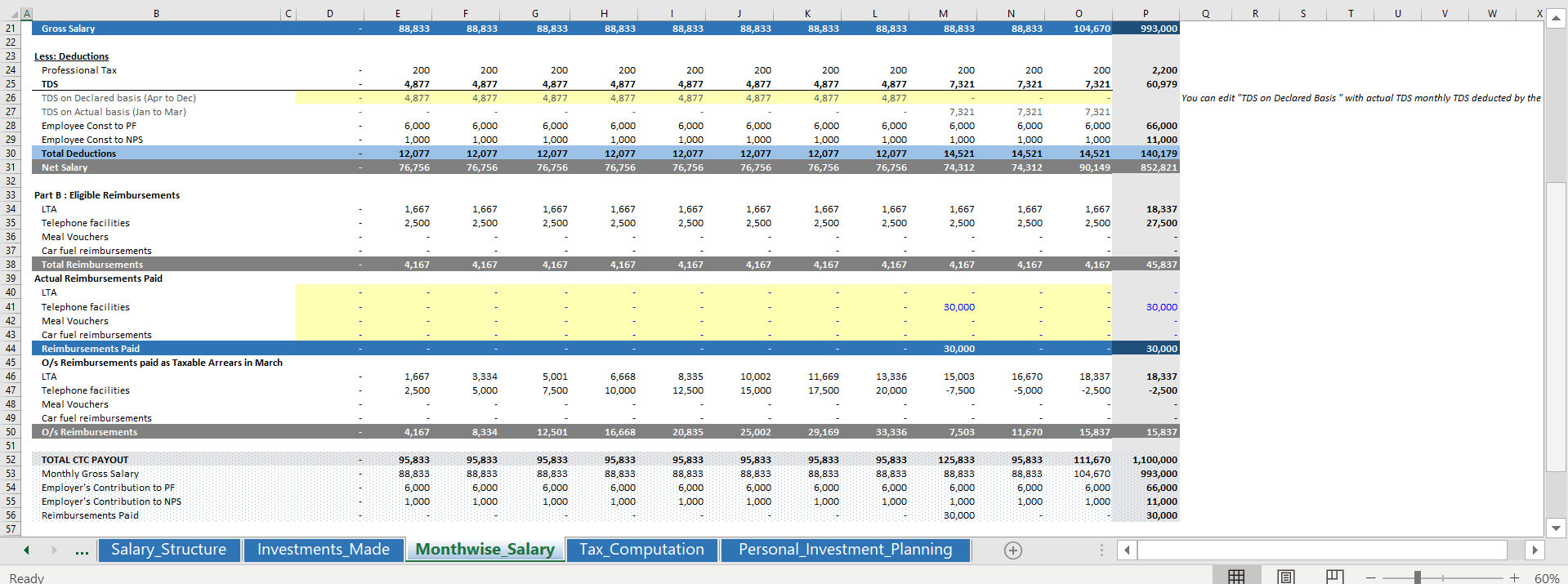The image size is (1568, 584).
Task: Click the zoom out minus button
Action: click(x=1370, y=577)
